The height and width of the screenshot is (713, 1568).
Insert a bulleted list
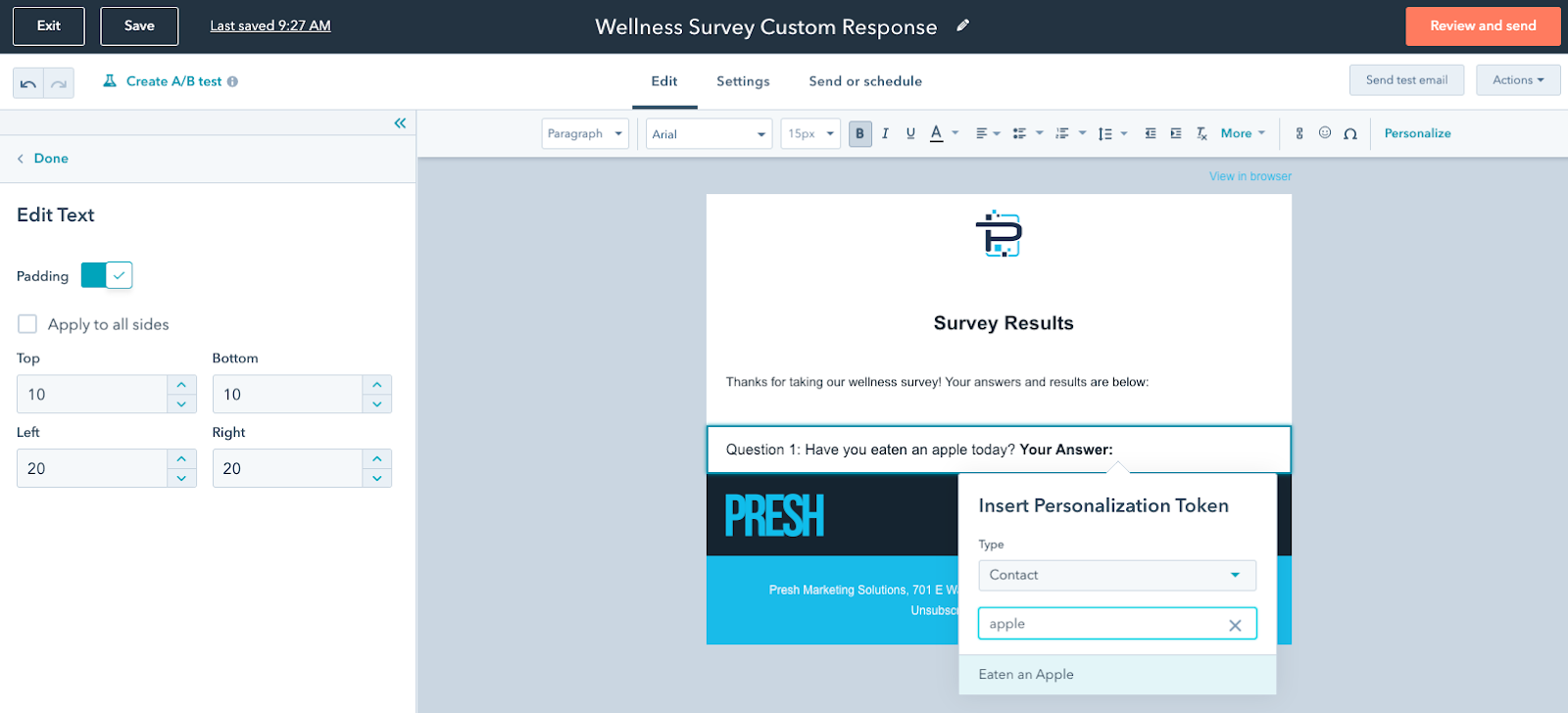click(x=1019, y=133)
